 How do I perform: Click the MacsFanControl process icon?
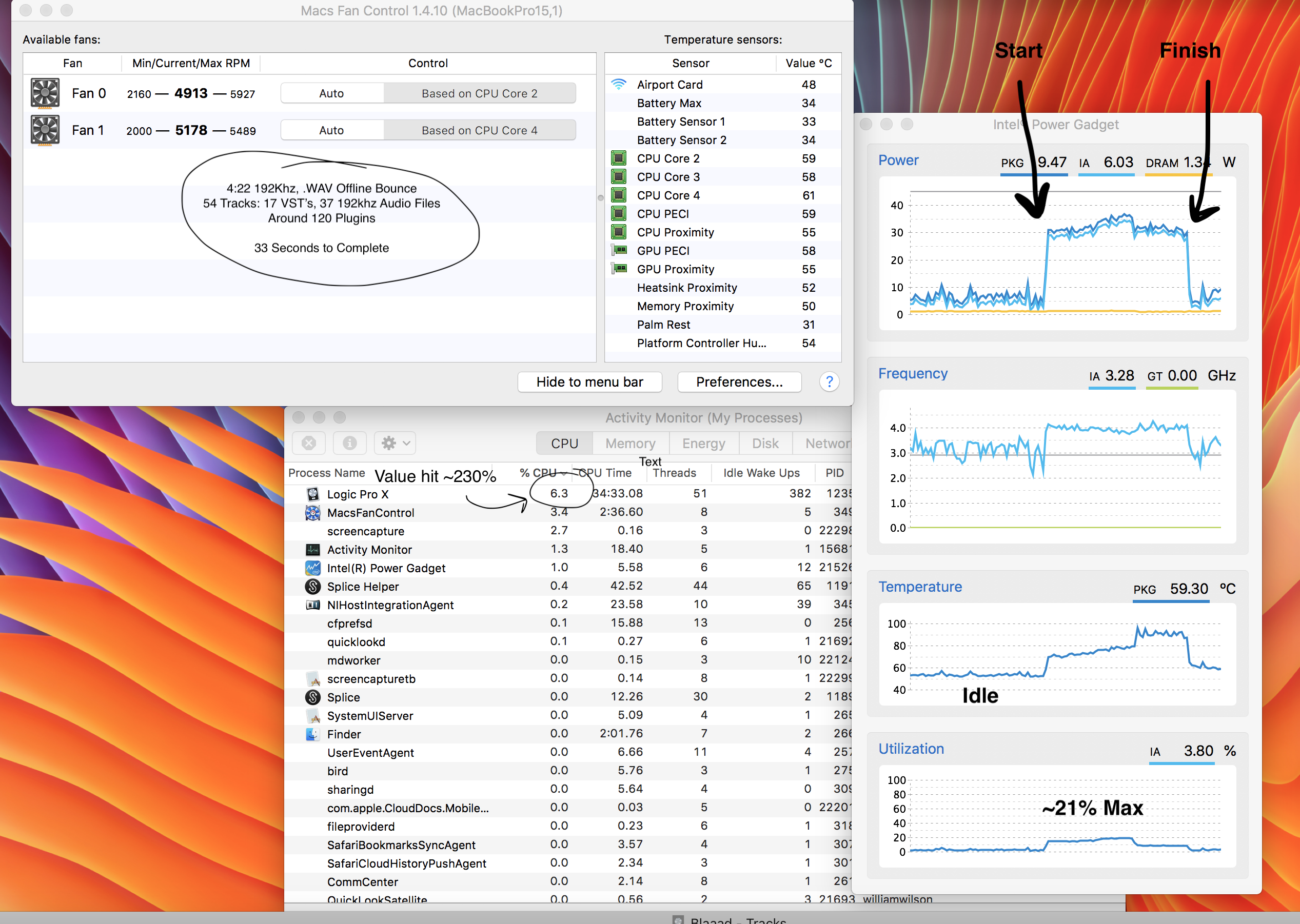[x=312, y=513]
